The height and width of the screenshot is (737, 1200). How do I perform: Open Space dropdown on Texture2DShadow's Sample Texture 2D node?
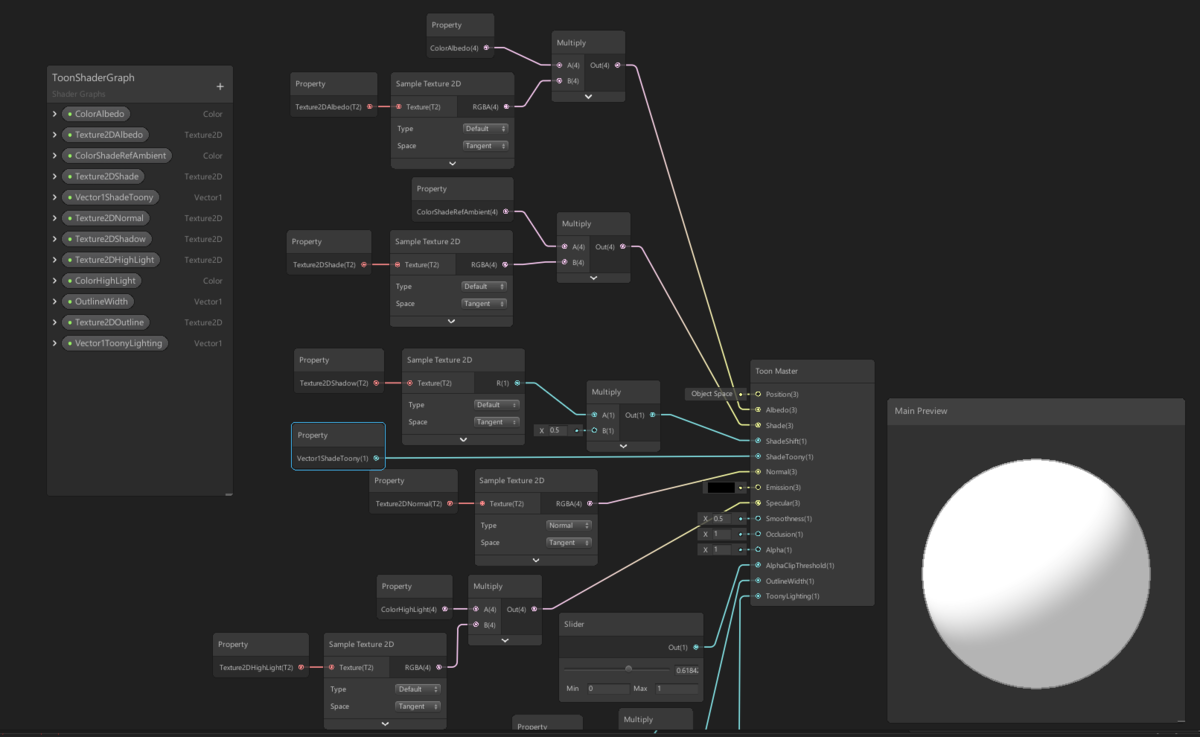[497, 422]
